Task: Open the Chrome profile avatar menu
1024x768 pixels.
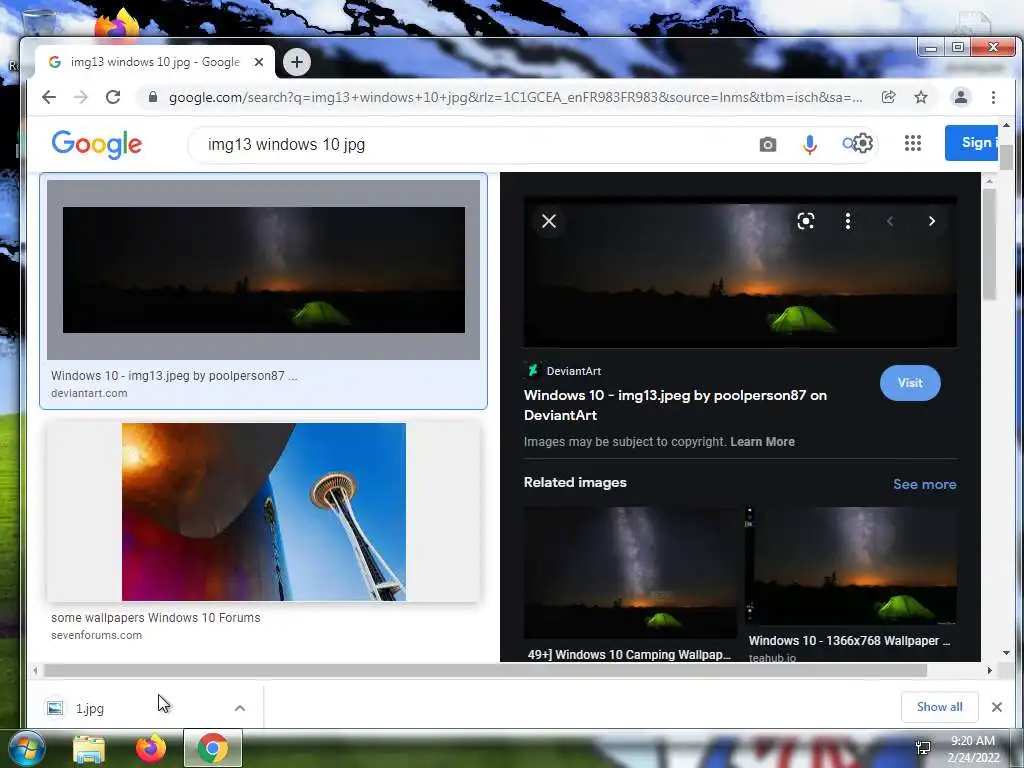Action: point(961,97)
